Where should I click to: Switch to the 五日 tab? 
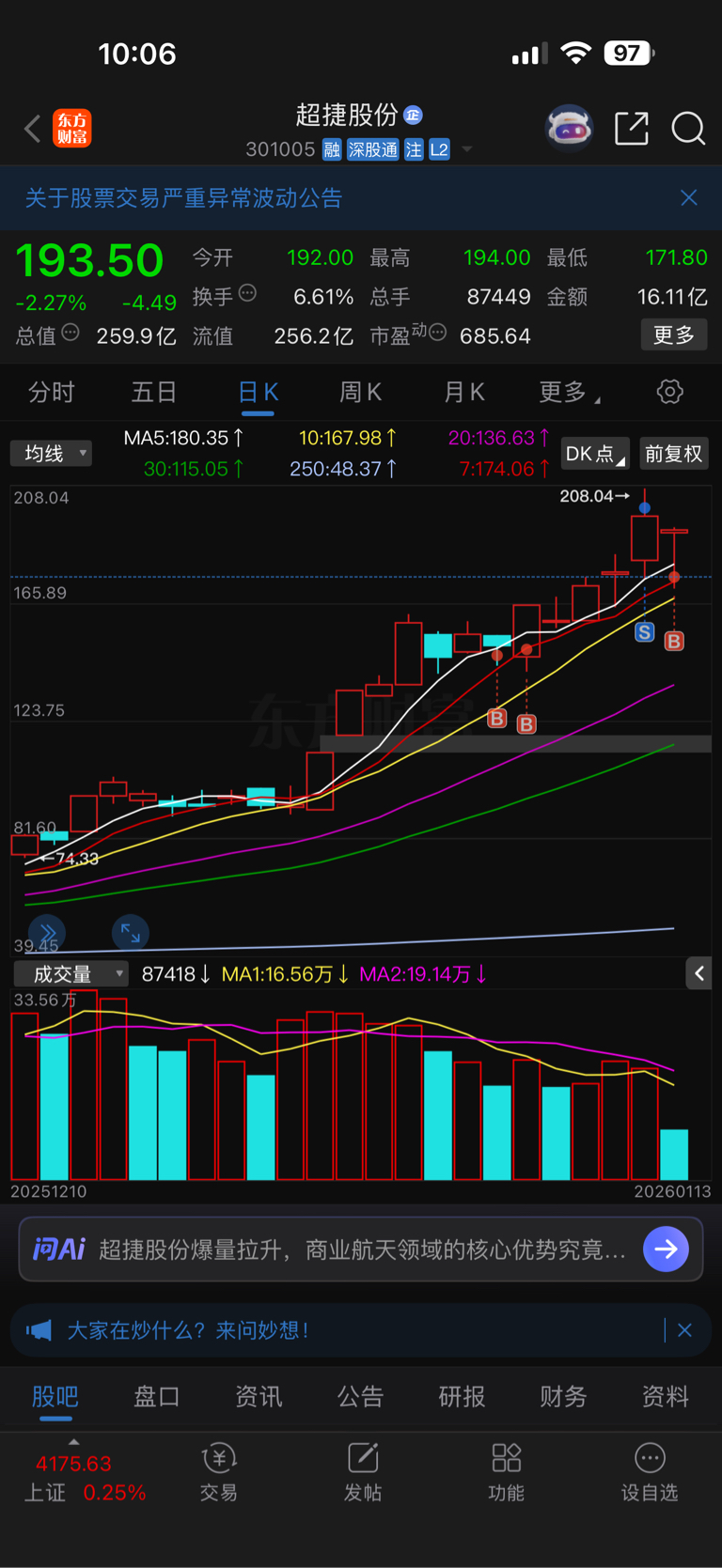pos(154,392)
